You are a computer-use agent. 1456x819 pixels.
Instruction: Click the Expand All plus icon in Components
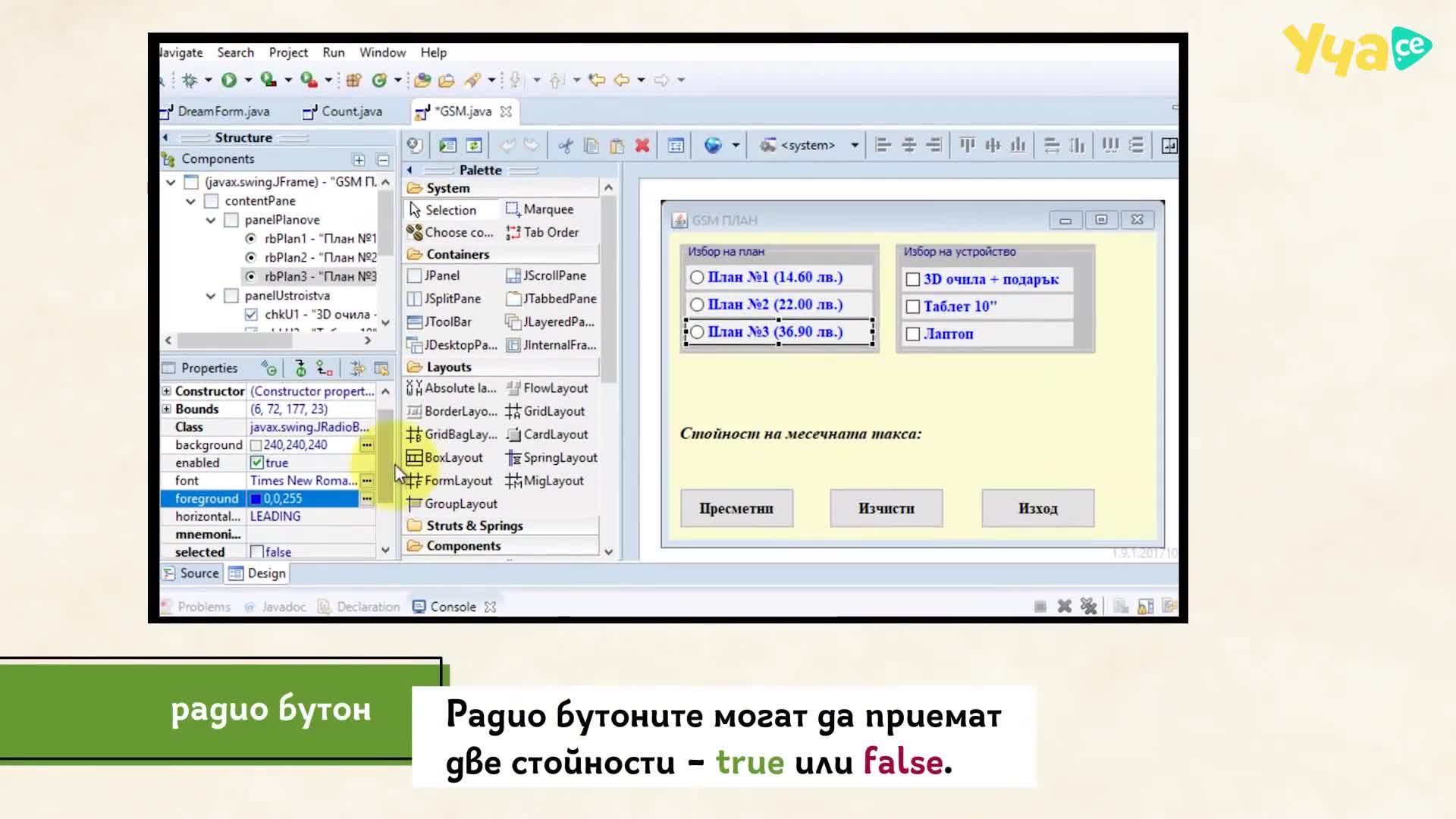point(359,159)
